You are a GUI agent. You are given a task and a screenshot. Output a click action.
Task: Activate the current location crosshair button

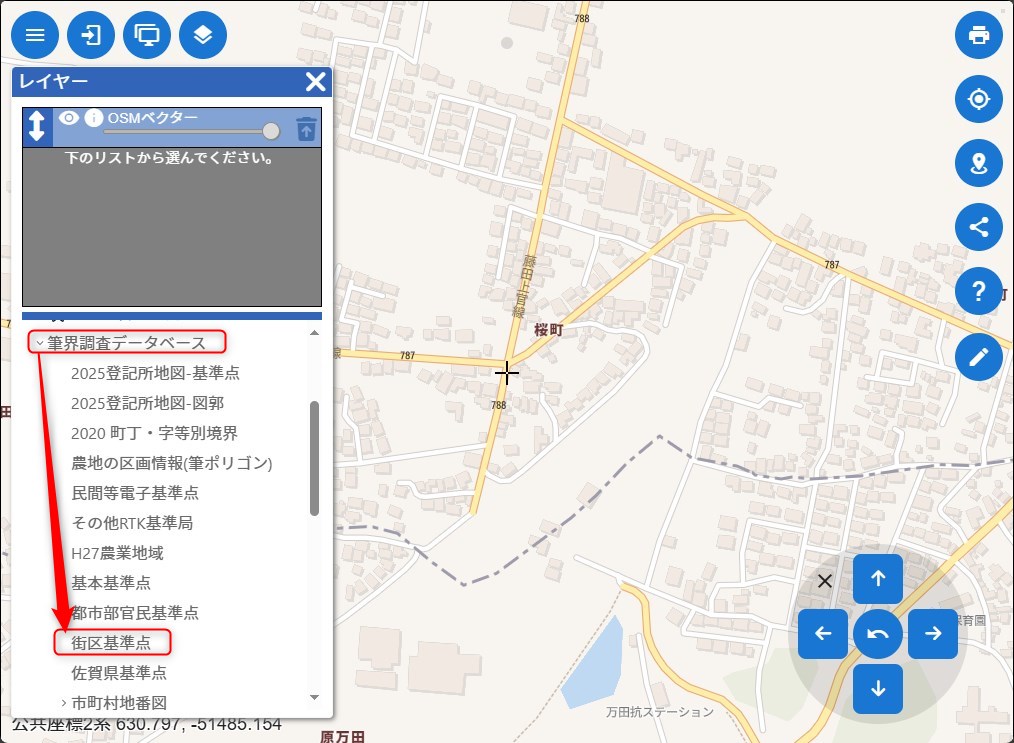[978, 99]
